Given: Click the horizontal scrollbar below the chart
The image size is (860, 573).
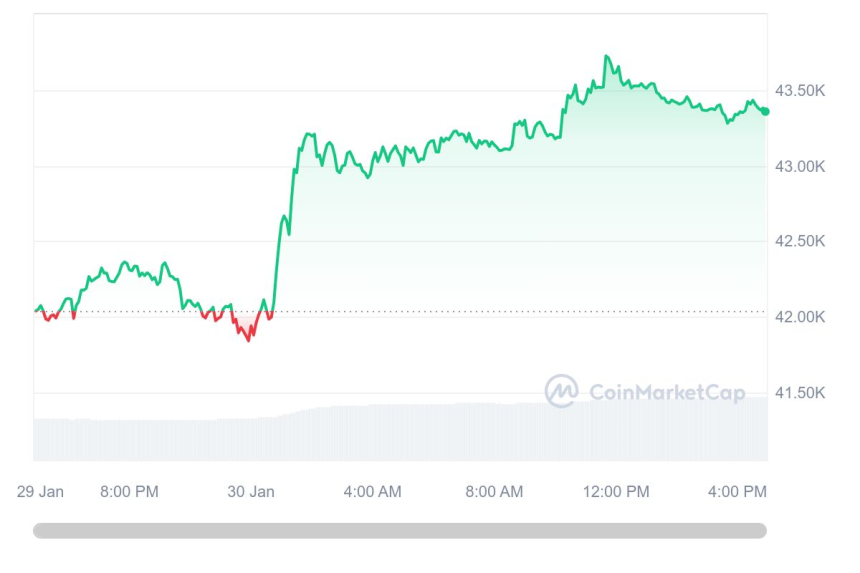Looking at the screenshot, I should 400,531.
